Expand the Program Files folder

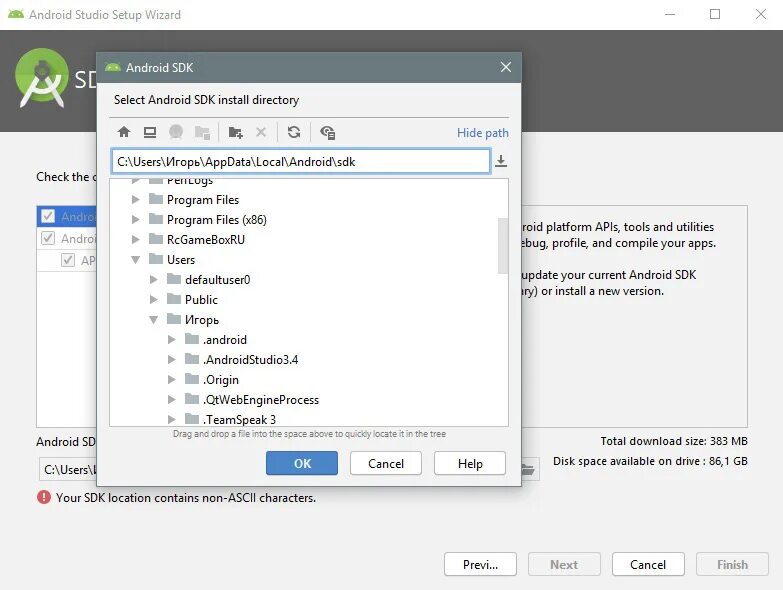pyautogui.click(x=135, y=200)
